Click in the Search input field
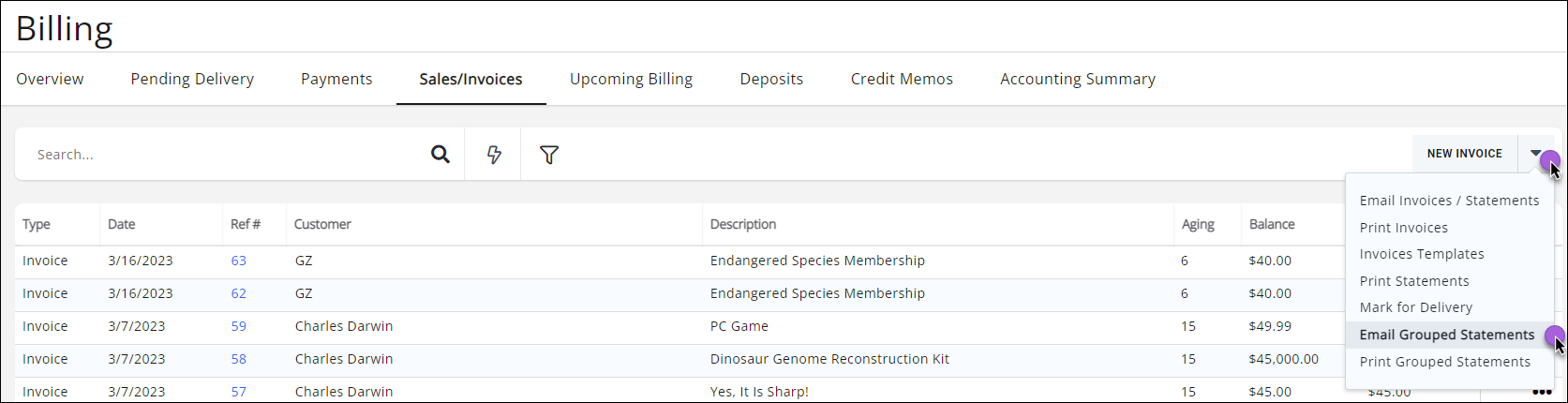The image size is (1568, 403). (x=225, y=155)
